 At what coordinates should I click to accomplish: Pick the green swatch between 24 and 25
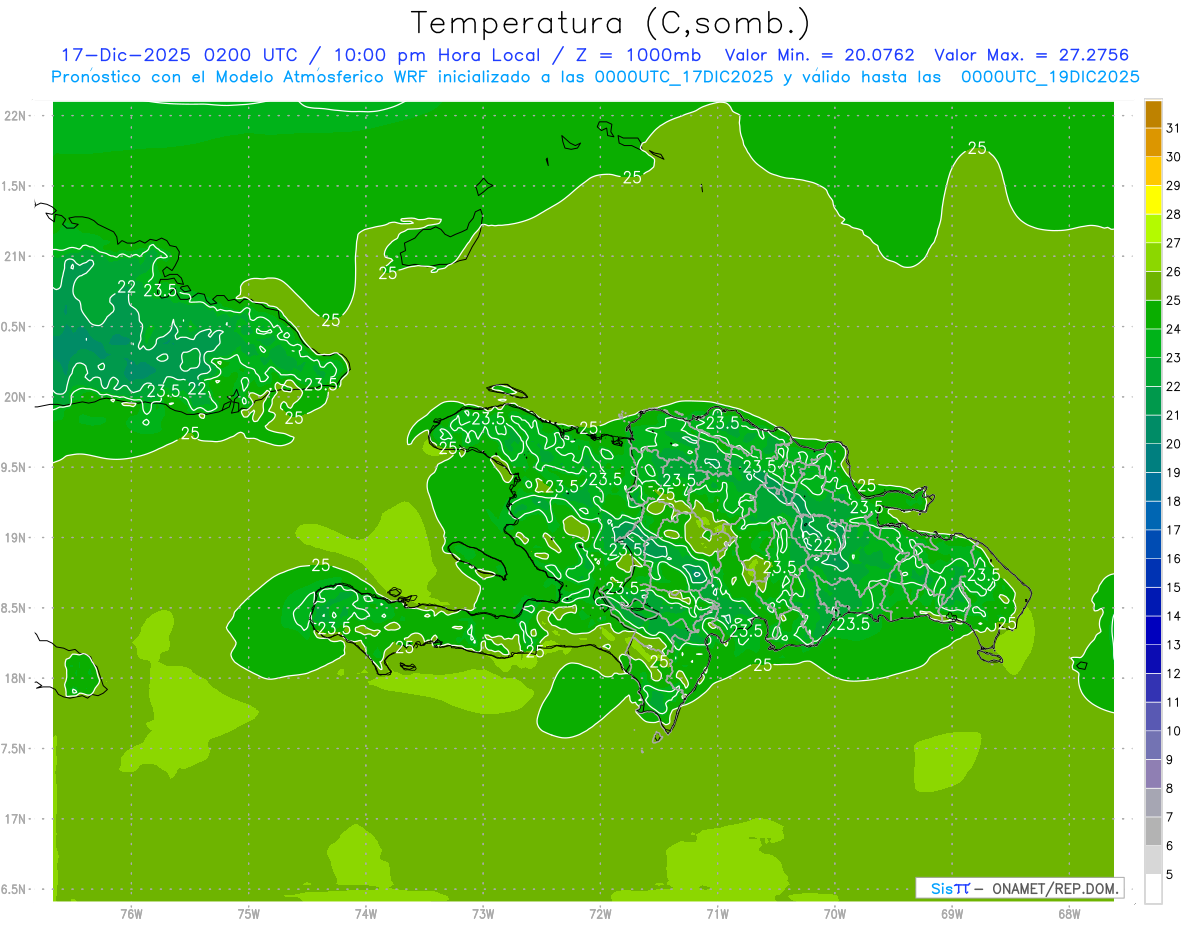point(1153,315)
